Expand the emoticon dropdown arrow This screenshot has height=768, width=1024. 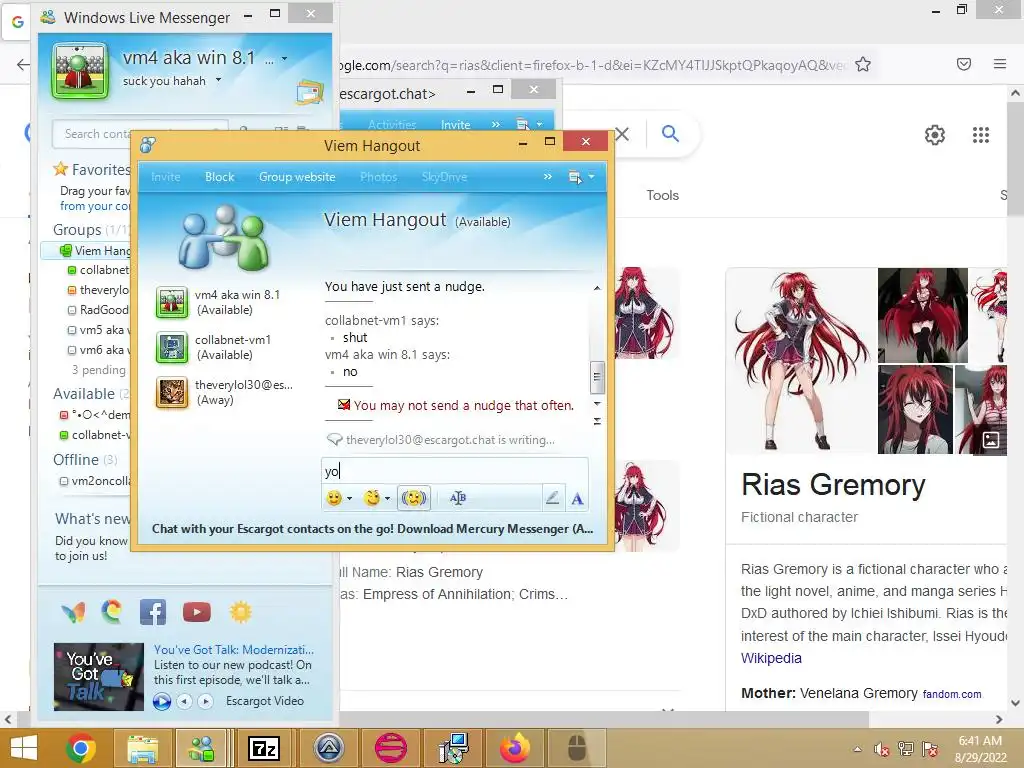point(349,499)
